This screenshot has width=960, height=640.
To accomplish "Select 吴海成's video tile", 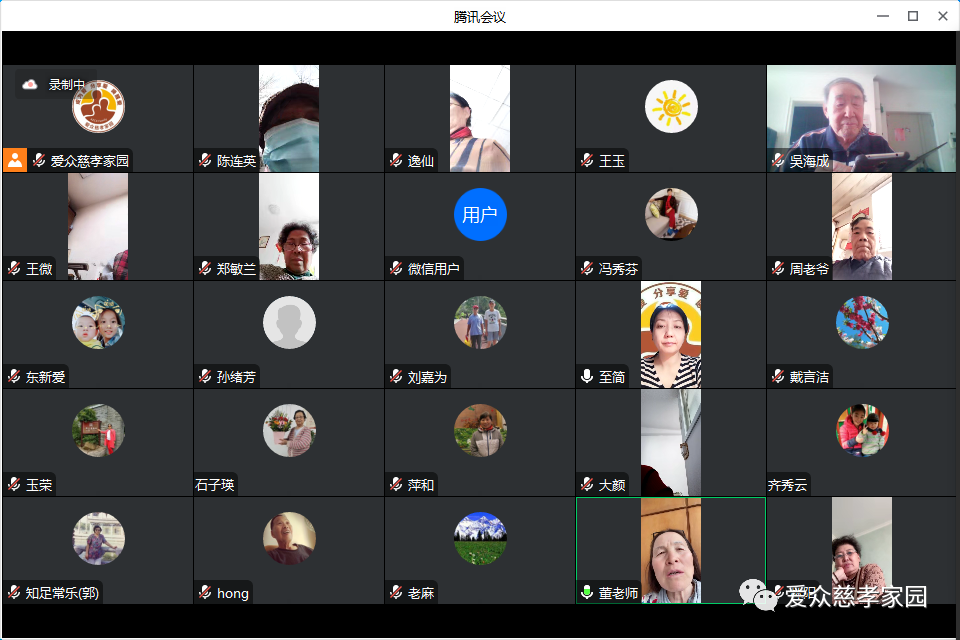I will tap(861, 118).
